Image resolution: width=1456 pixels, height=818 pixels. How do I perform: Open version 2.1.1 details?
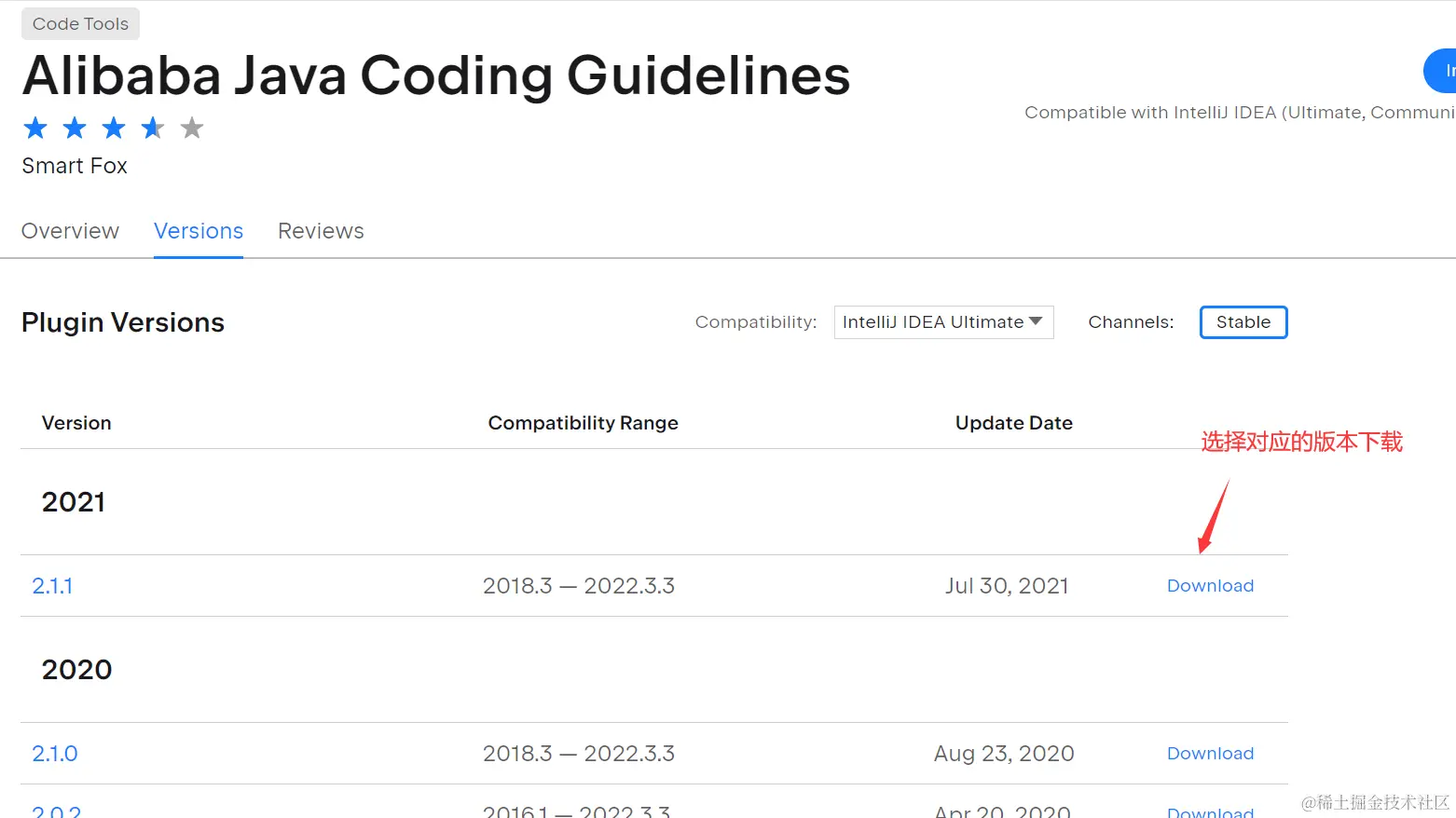coord(52,586)
